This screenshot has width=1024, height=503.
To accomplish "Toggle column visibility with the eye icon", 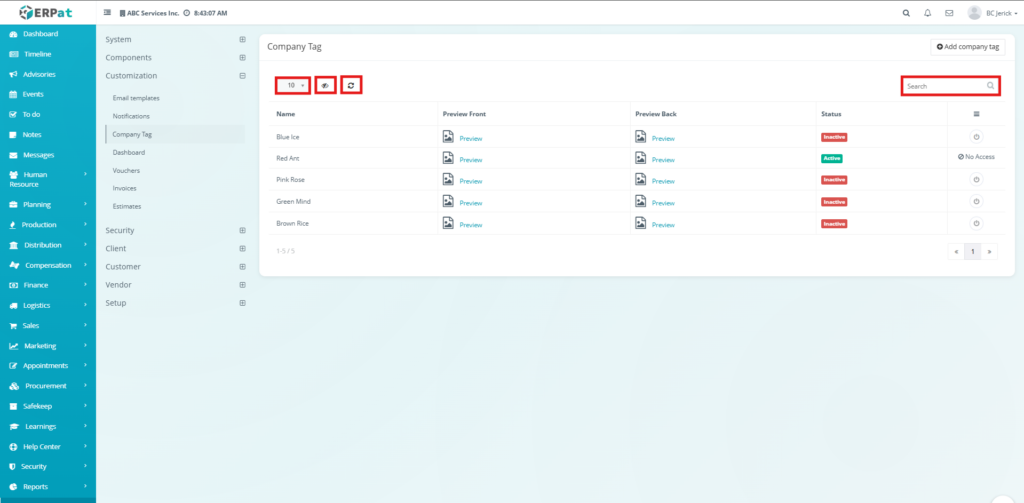I will coord(324,86).
